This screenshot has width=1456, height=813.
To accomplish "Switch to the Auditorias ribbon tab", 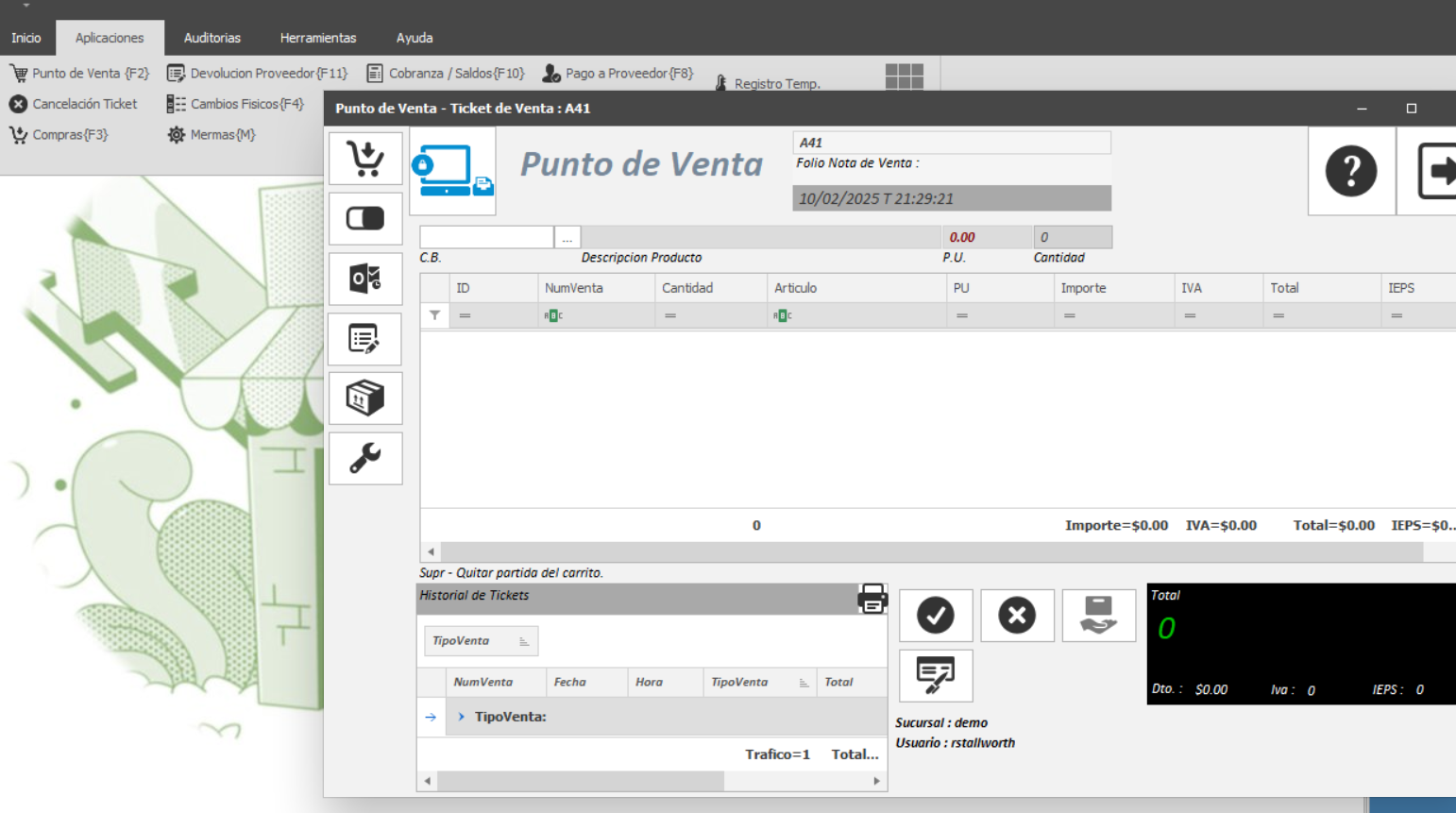I will point(212,38).
